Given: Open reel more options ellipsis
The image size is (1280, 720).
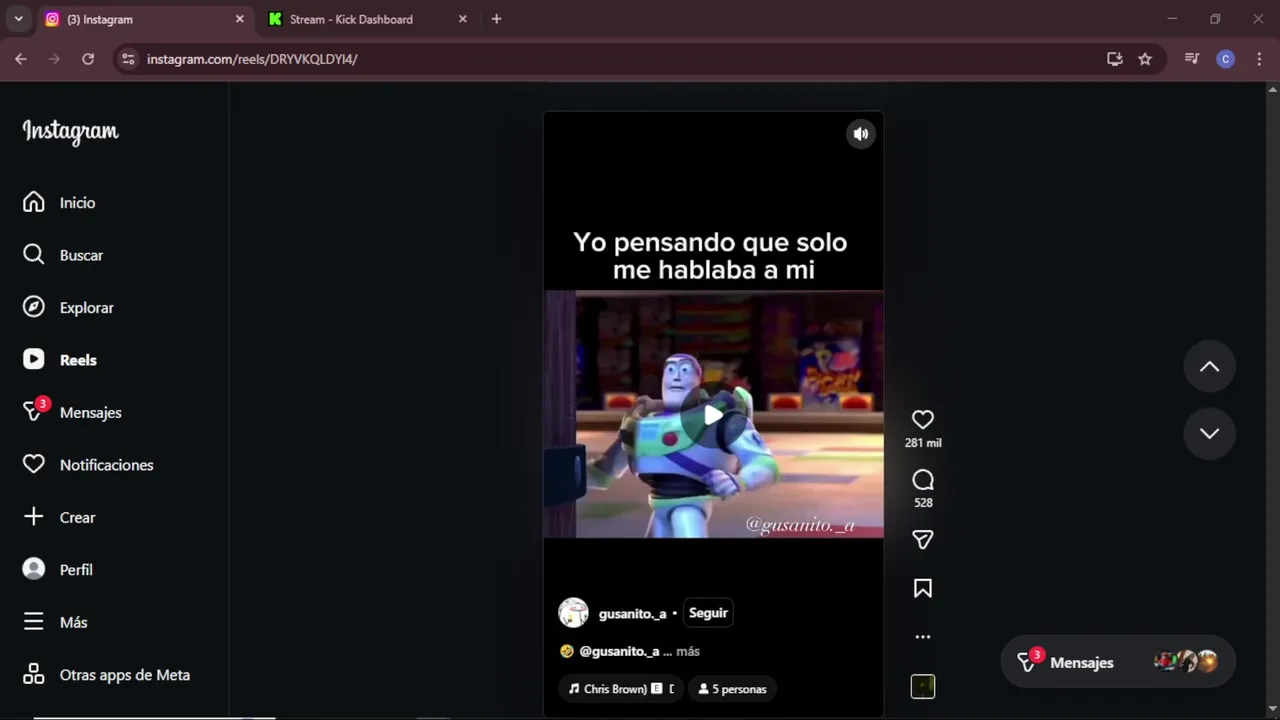Looking at the screenshot, I should point(923,637).
